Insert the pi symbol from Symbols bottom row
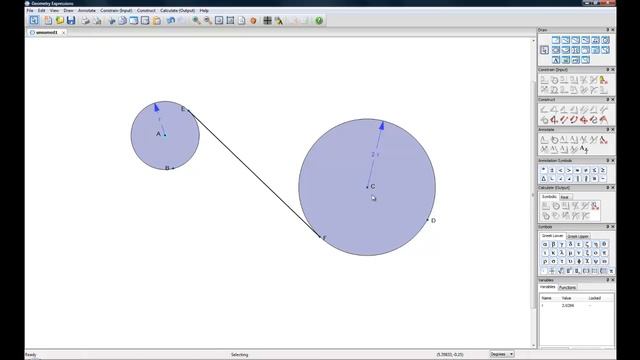 (x=611, y=271)
